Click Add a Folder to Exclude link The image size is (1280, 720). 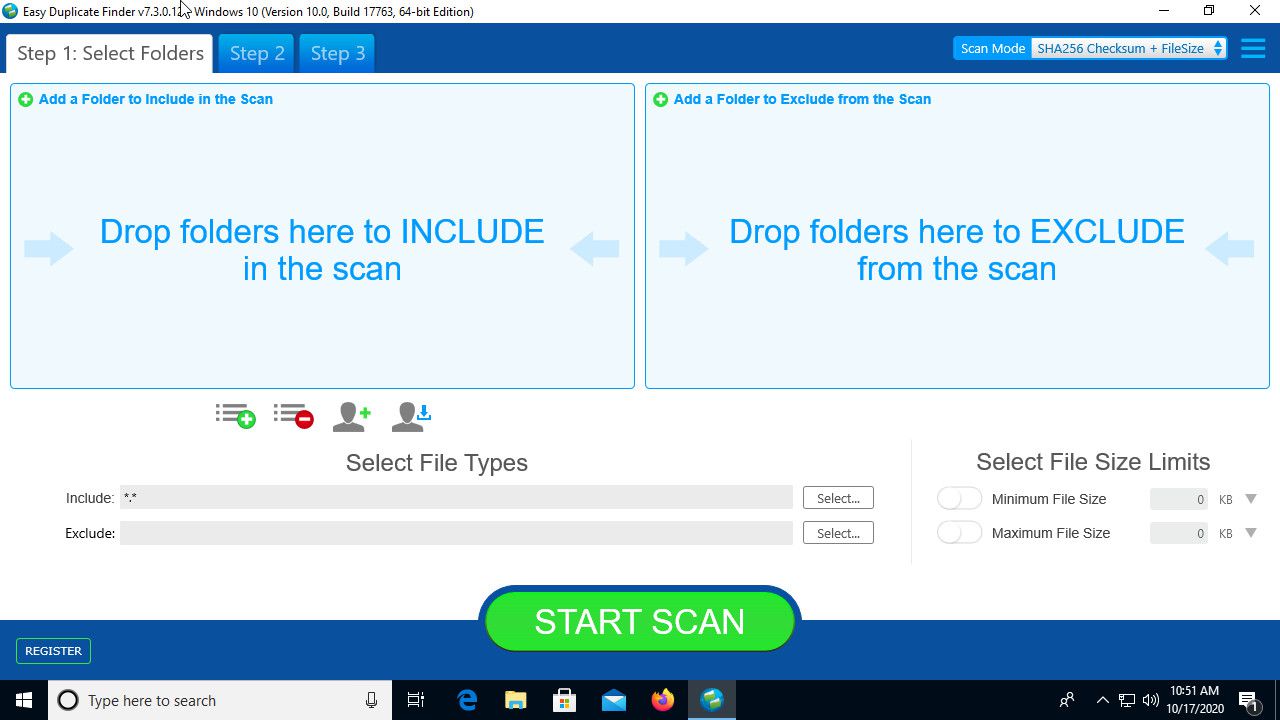pos(802,99)
